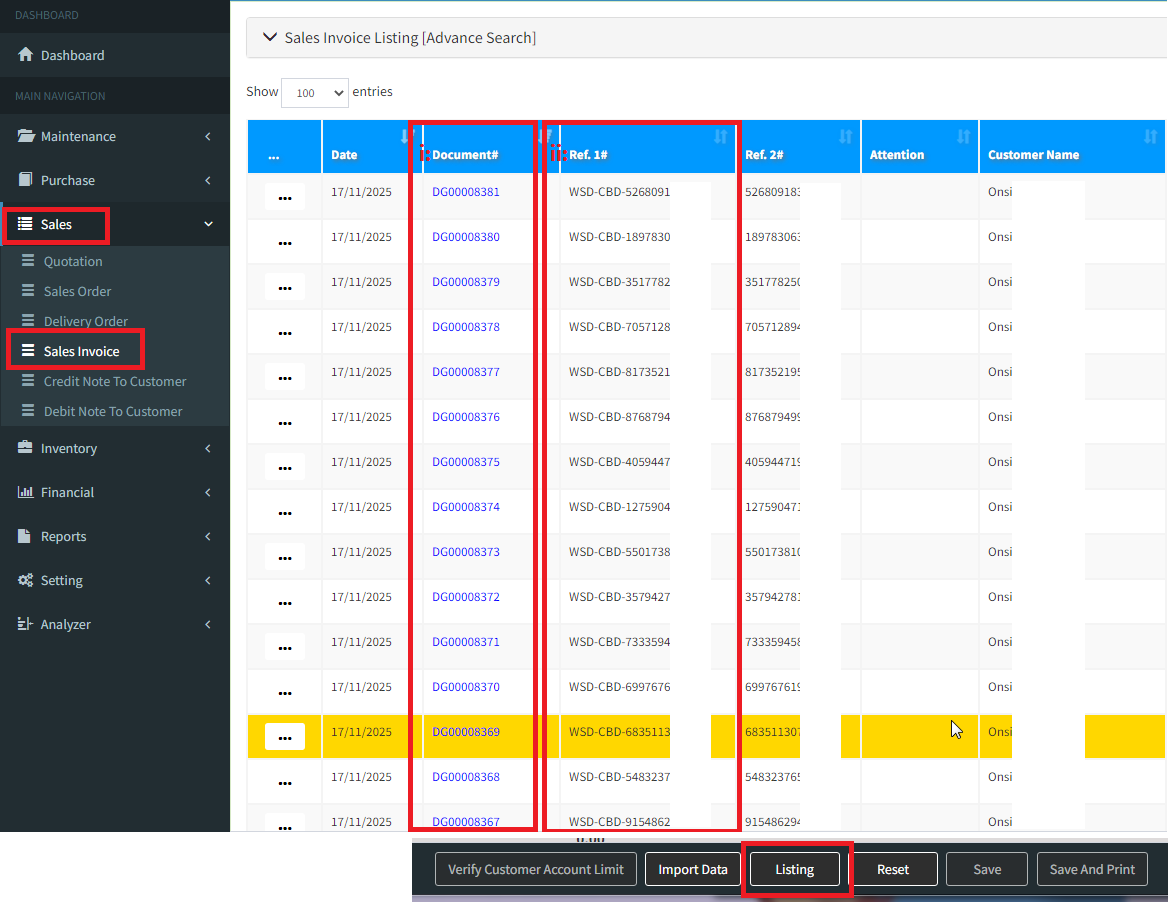This screenshot has width=1170, height=904.
Task: Click the Inventory briefcase icon
Action: (x=26, y=448)
